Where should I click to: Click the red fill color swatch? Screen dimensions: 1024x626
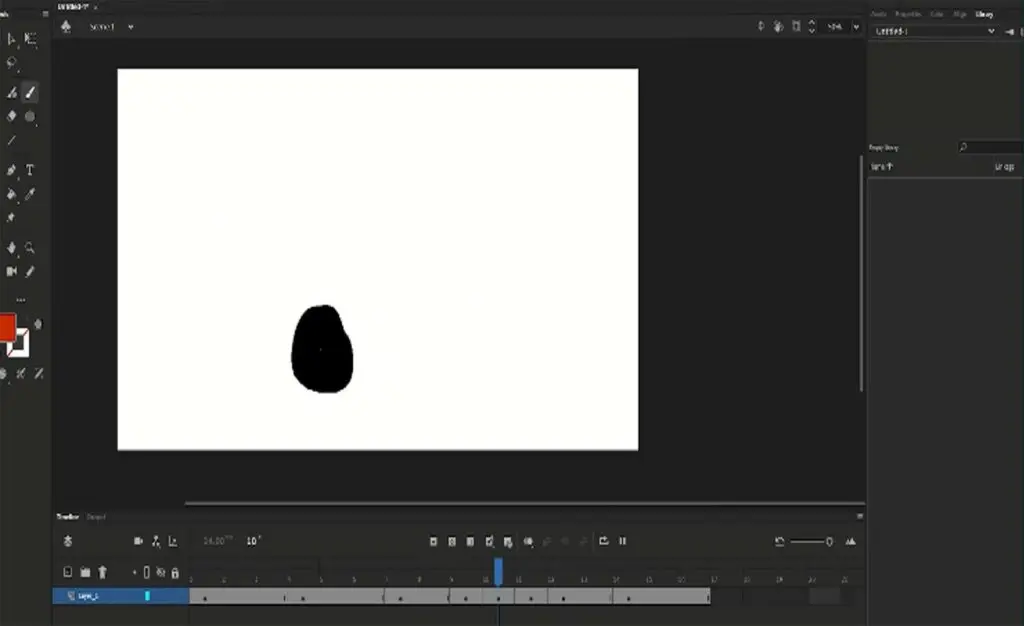pyautogui.click(x=7, y=327)
